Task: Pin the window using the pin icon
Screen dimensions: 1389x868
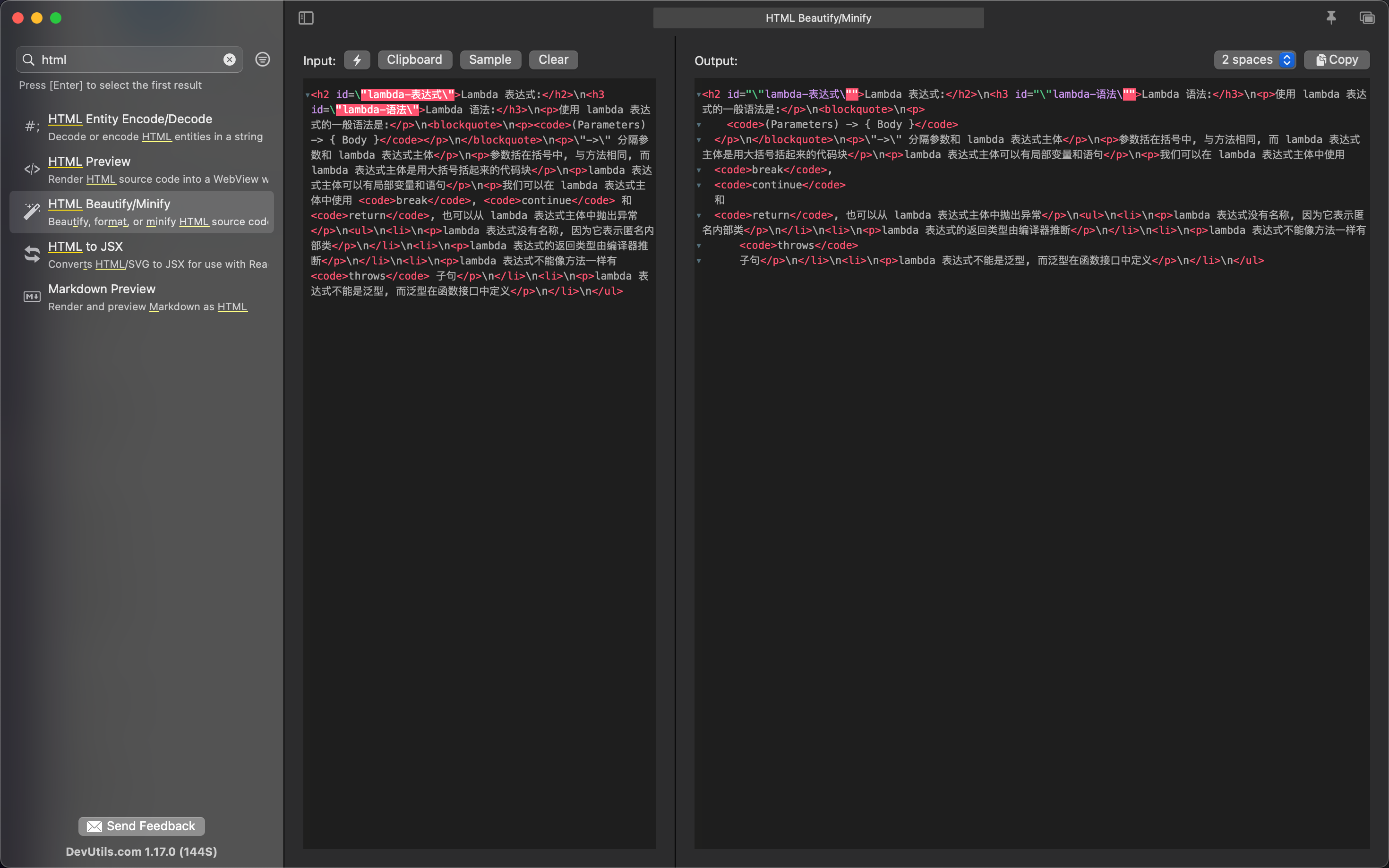Action: click(x=1331, y=18)
